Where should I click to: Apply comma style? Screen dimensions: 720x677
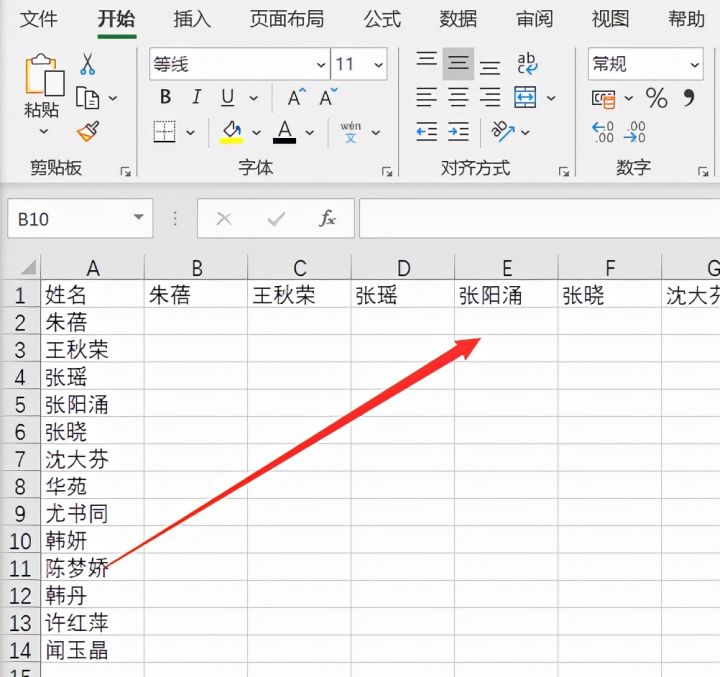coord(689,98)
